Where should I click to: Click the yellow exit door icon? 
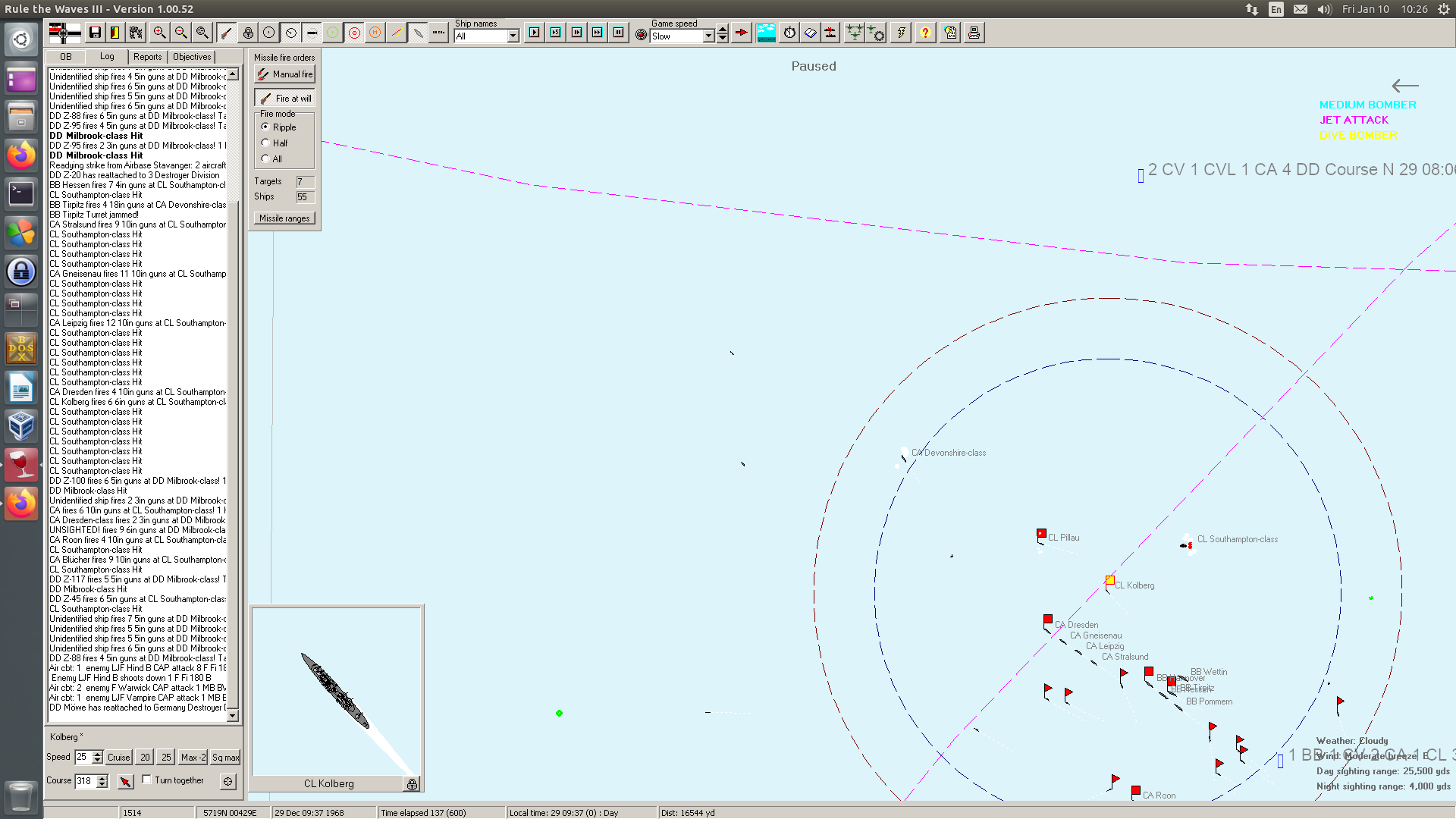point(115,33)
